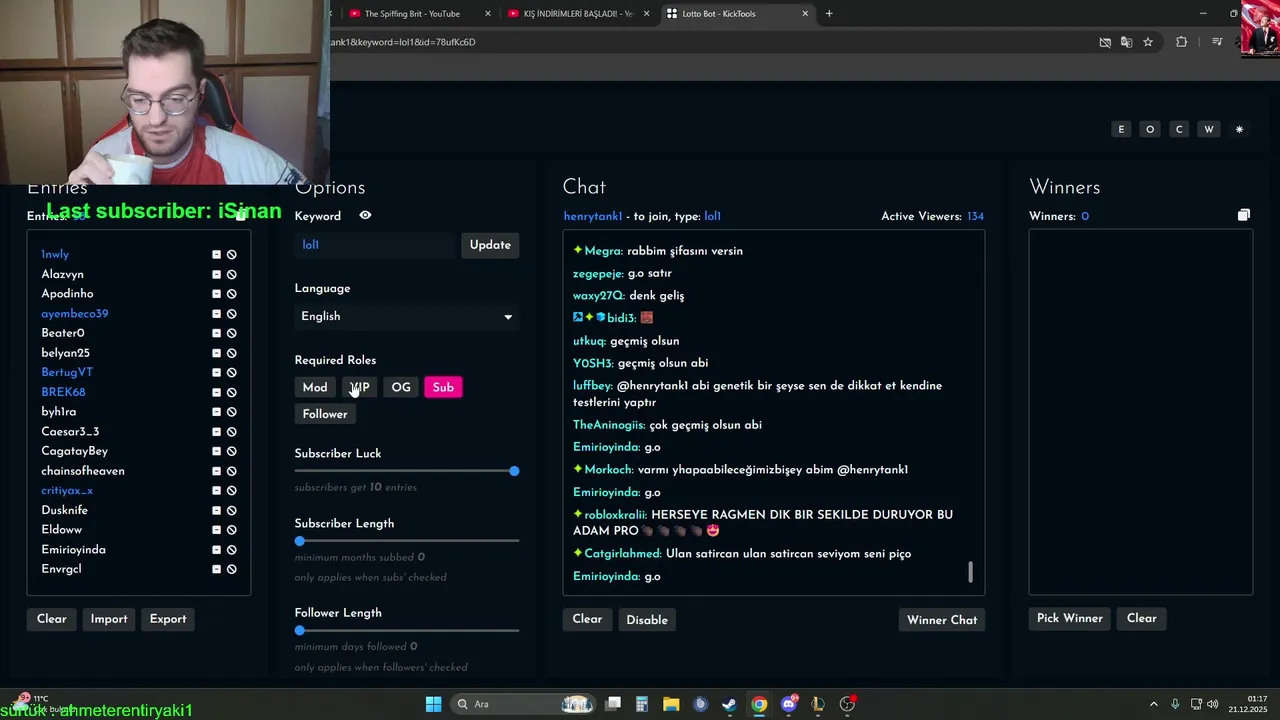This screenshot has height=720, width=1280.
Task: Close The Spiffing Brit YouTube tab
Action: (x=488, y=14)
